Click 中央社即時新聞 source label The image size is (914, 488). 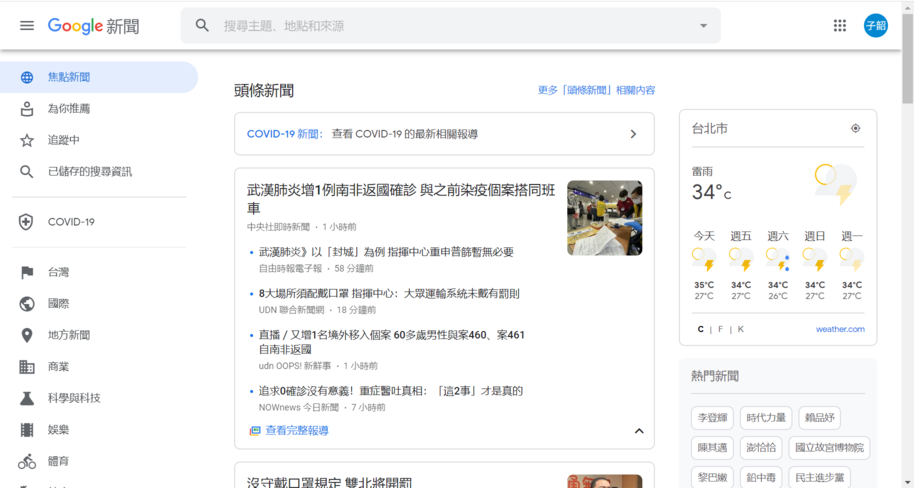coord(279,227)
